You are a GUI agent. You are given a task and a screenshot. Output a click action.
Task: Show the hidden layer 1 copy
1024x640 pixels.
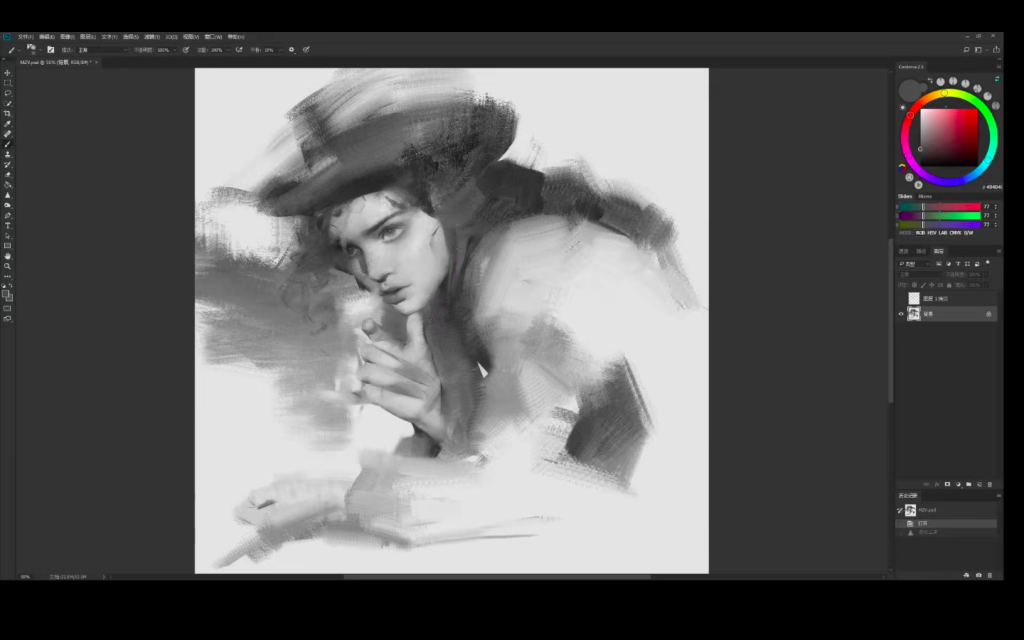click(901, 298)
